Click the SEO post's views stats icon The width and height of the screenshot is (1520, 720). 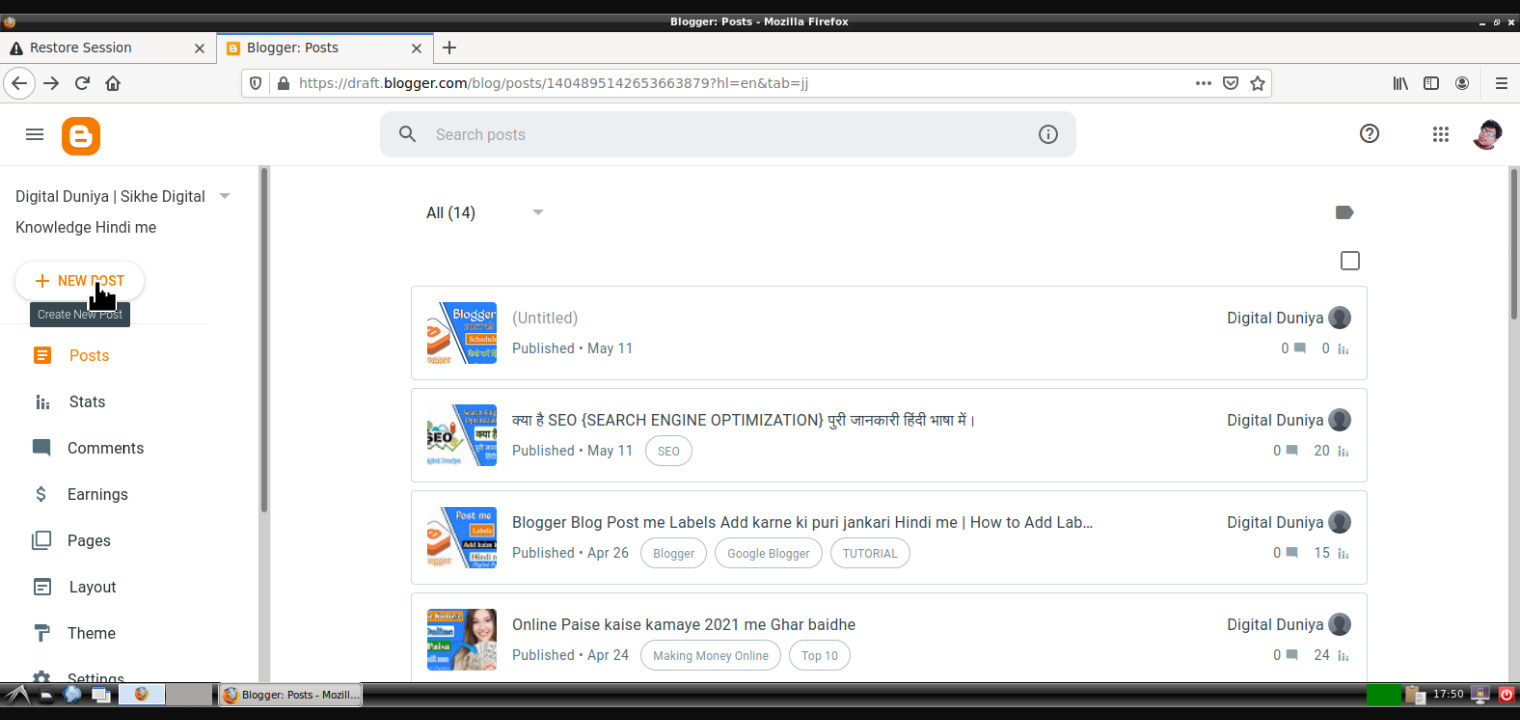coord(1343,451)
